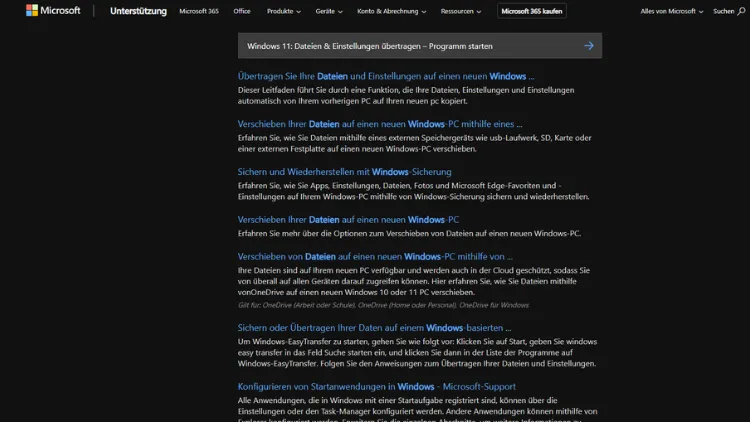Expand the Geräte dropdown

[x=329, y=11]
